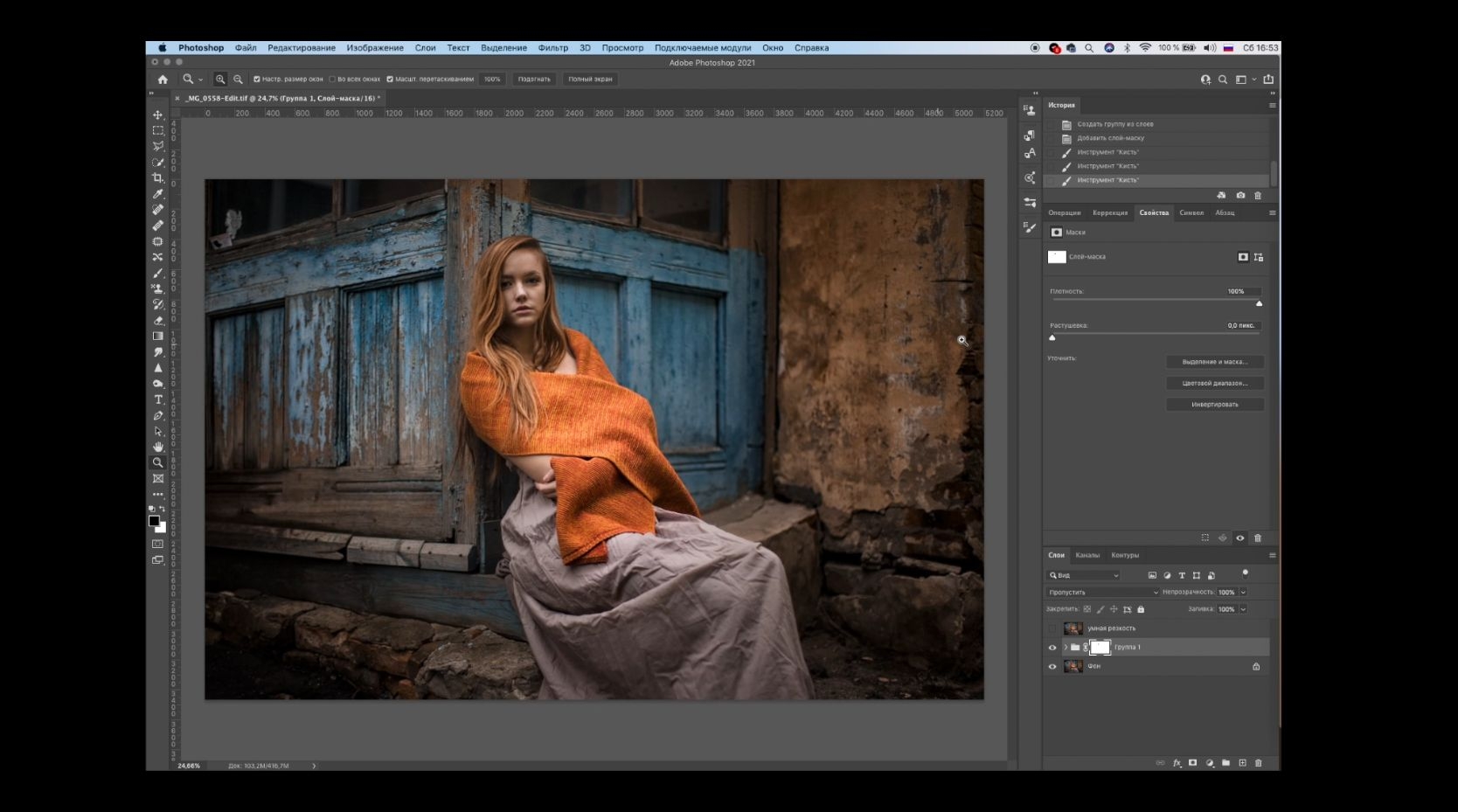Viewport: 1458px width, 812px height.
Task: Click the Zoom In mode icon in the options bar
Action: pyautogui.click(x=220, y=79)
